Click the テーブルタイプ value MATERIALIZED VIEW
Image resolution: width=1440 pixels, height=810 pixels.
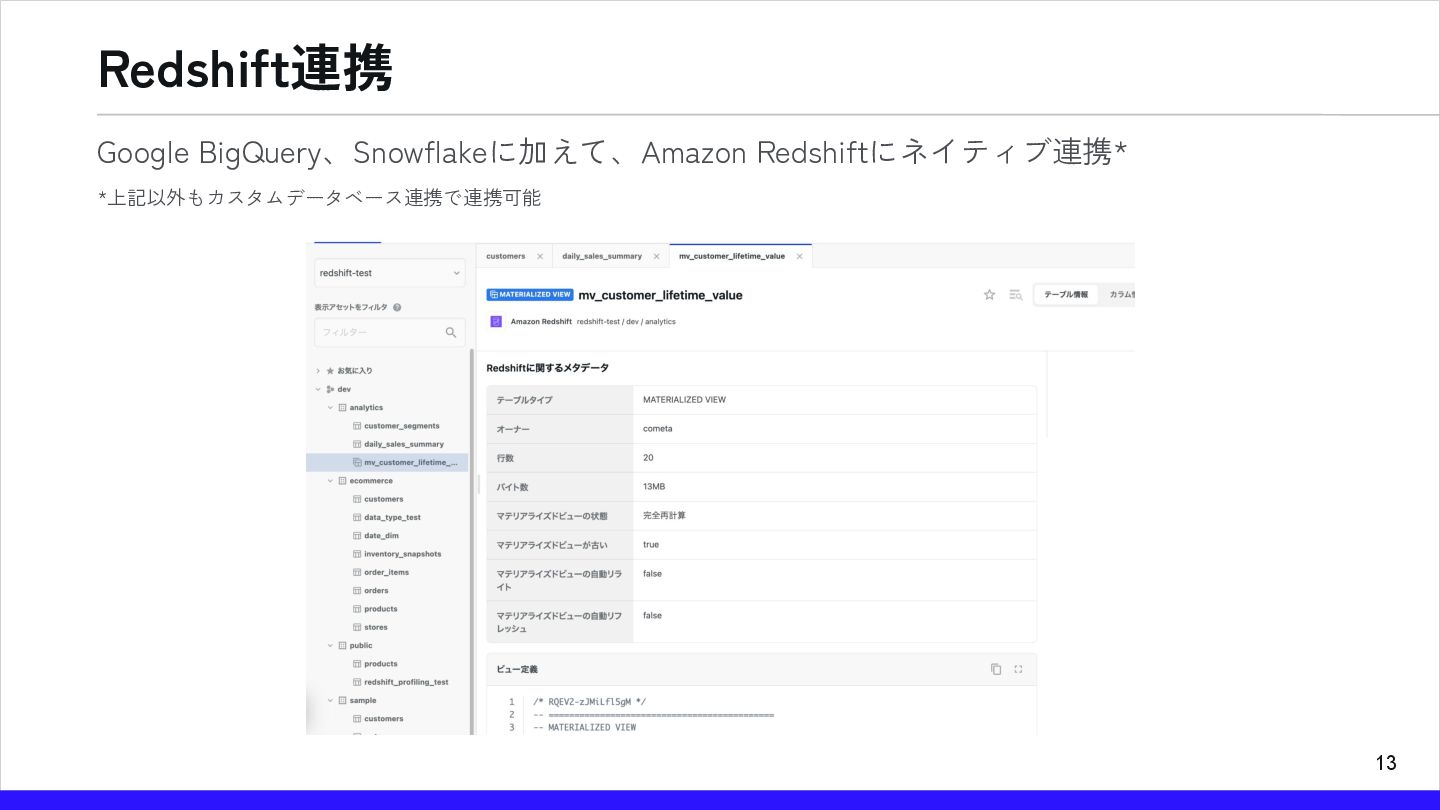[684, 400]
